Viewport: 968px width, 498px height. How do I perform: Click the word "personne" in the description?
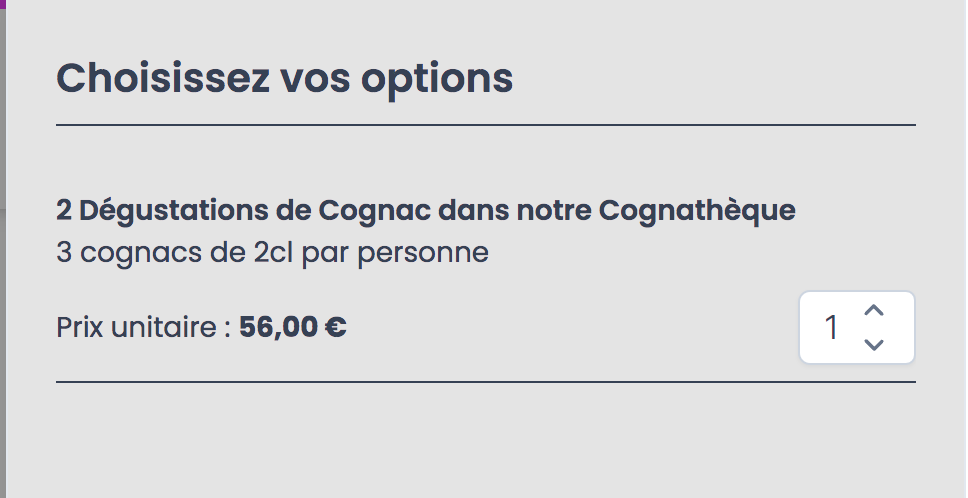pos(423,254)
